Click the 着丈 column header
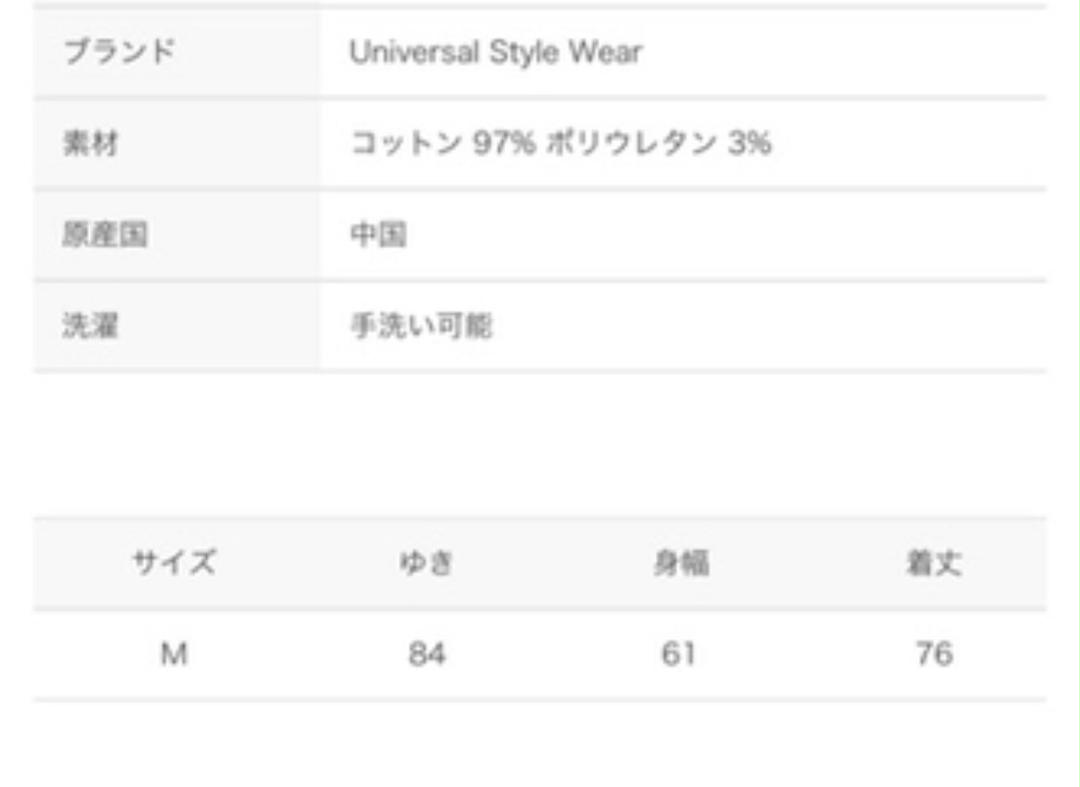 pyautogui.click(x=933, y=563)
